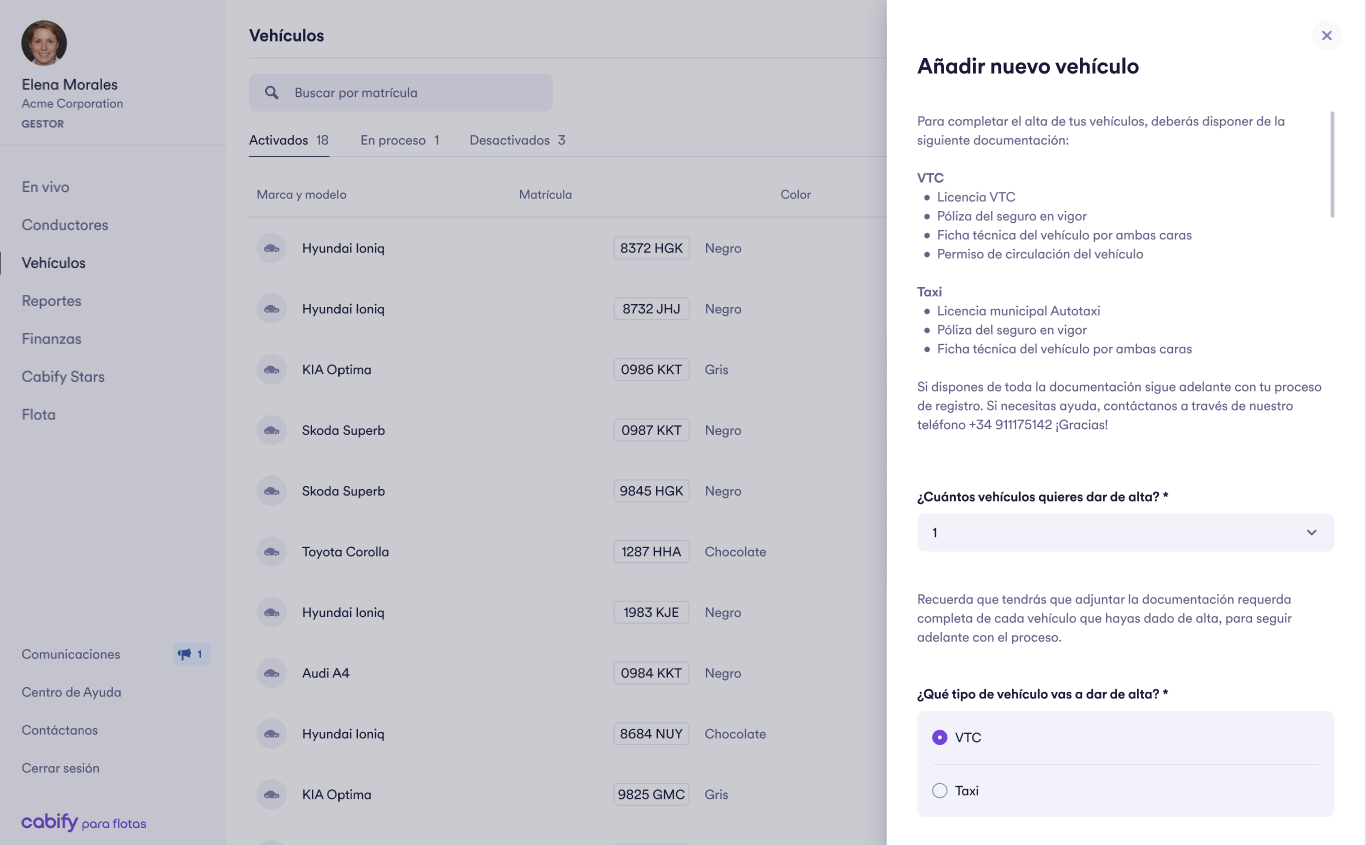
Task: Click the Matrícula column header
Action: coord(545,195)
